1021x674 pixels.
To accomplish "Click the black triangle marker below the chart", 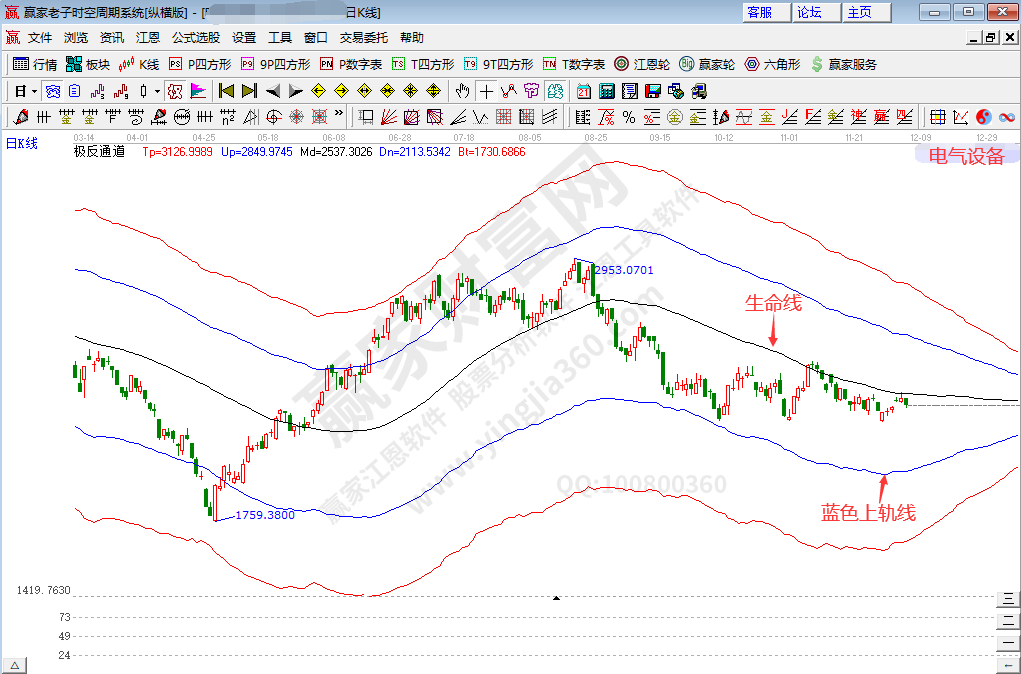I will click(557, 598).
